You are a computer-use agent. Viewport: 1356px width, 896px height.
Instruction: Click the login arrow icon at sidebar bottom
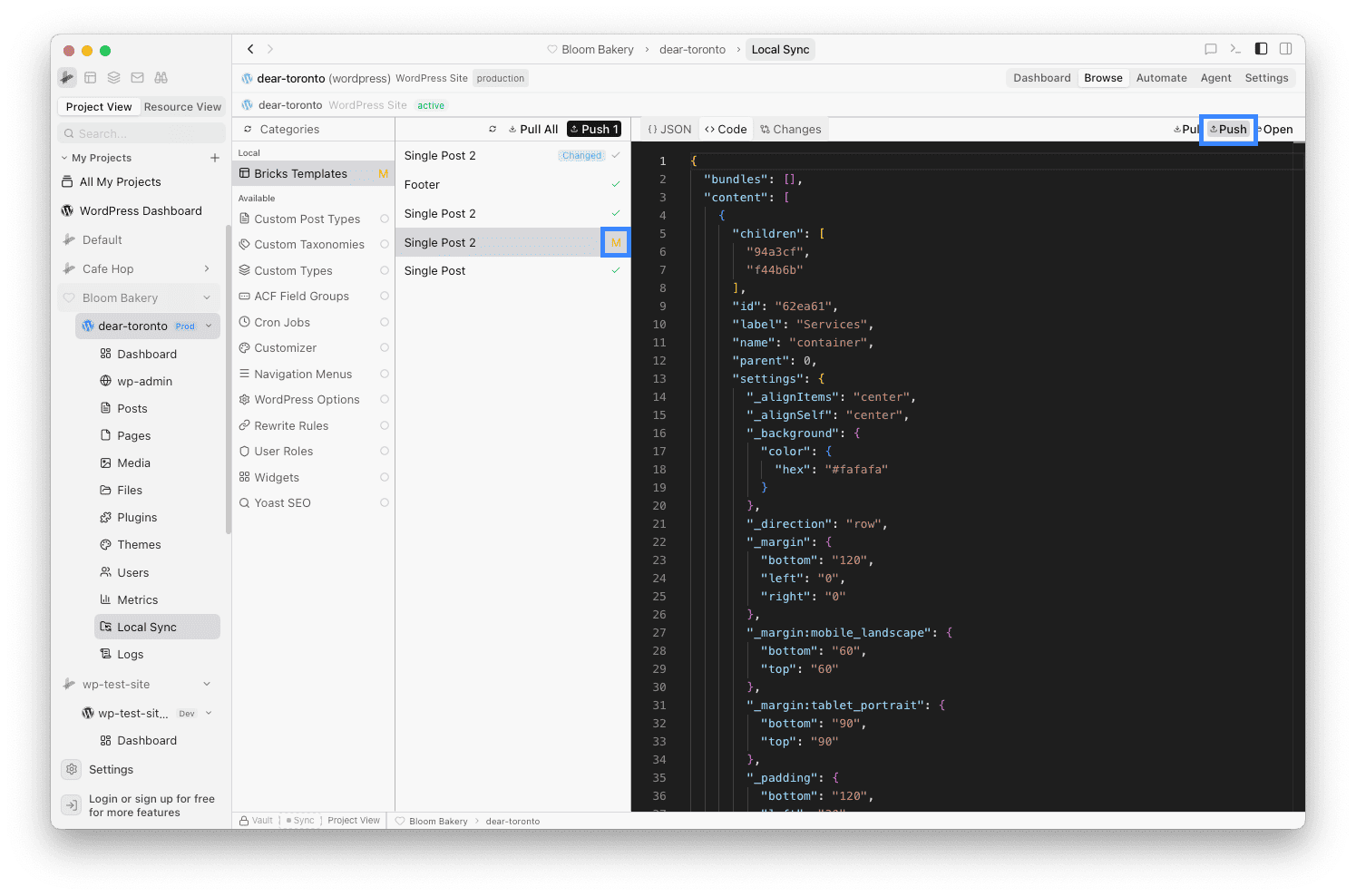click(72, 805)
